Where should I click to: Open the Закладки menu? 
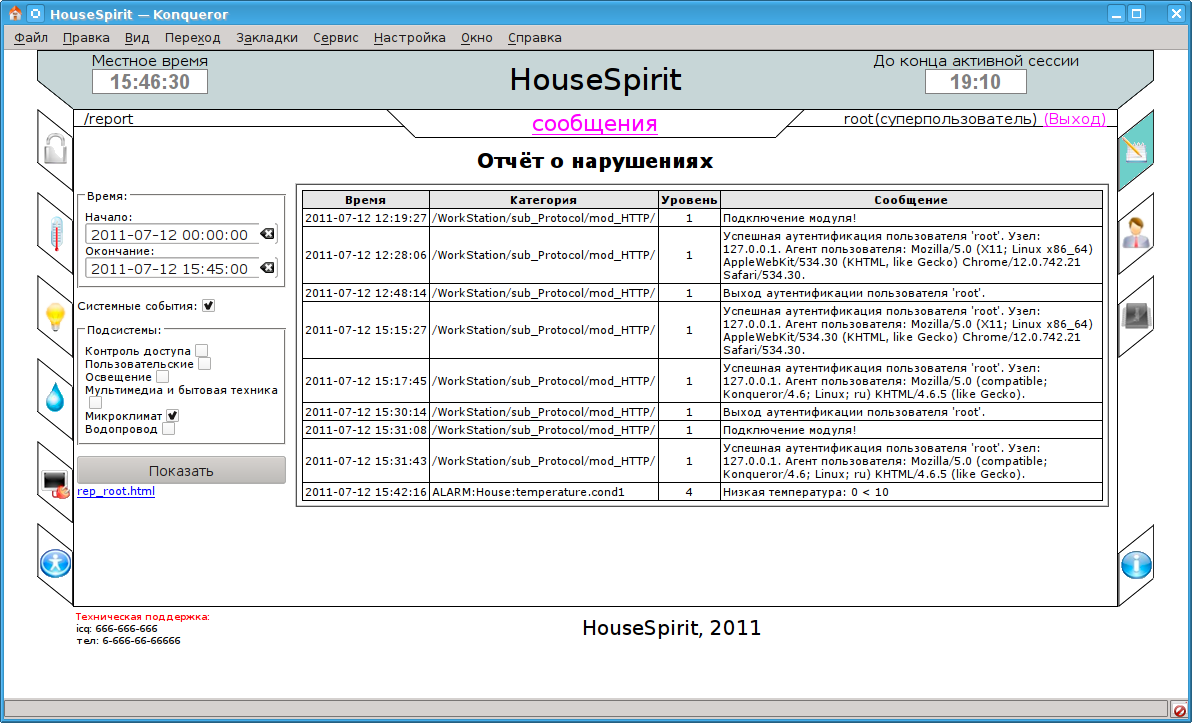tap(267, 38)
